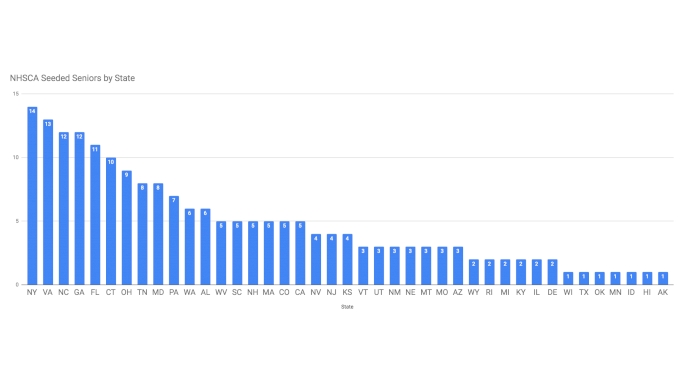The height and width of the screenshot is (382, 680).
Task: Select the KS bar with value 4
Action: point(347,259)
